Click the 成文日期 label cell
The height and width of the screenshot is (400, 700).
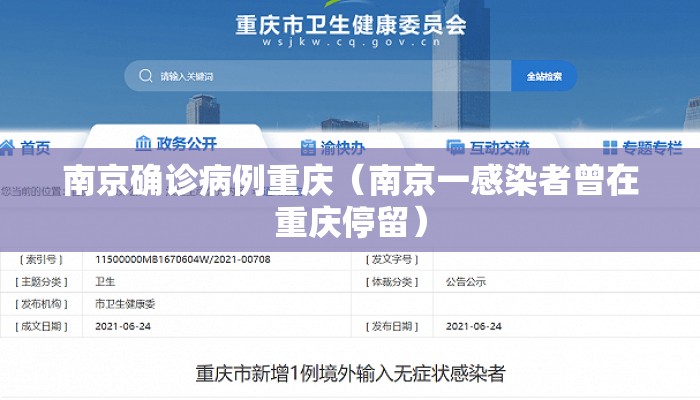(x=41, y=326)
